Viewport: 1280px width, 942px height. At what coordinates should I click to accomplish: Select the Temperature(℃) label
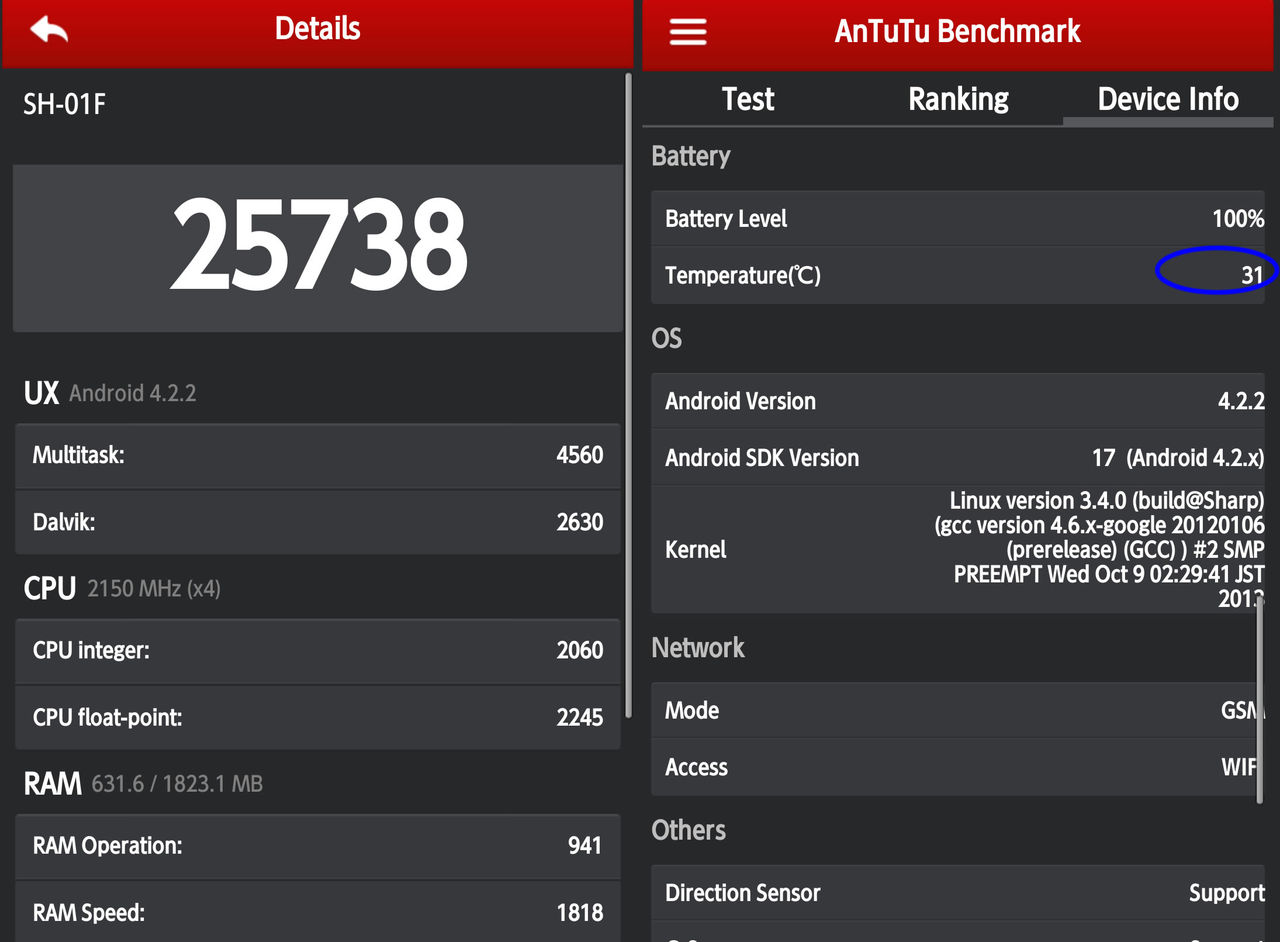(743, 275)
